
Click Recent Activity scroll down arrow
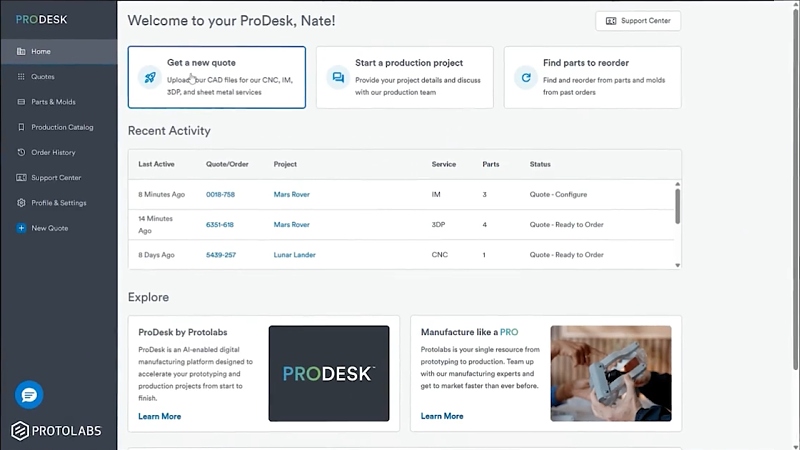pyautogui.click(x=678, y=265)
